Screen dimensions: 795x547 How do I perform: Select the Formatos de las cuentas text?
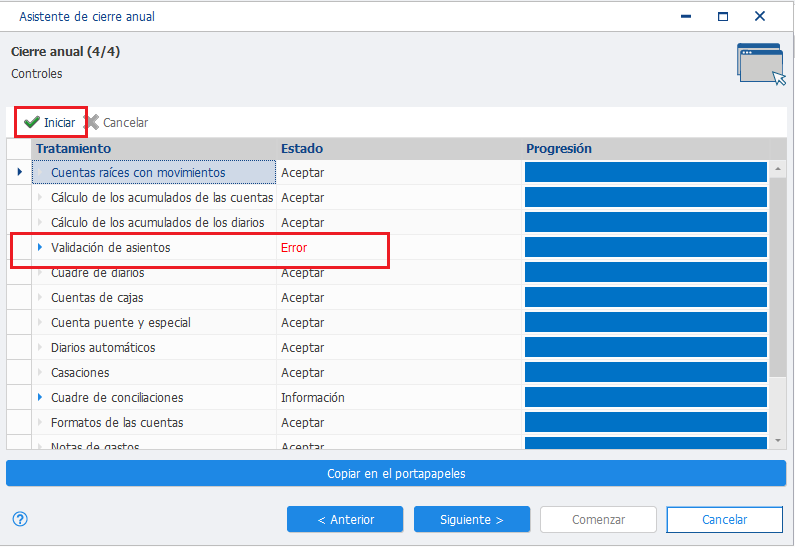117,422
